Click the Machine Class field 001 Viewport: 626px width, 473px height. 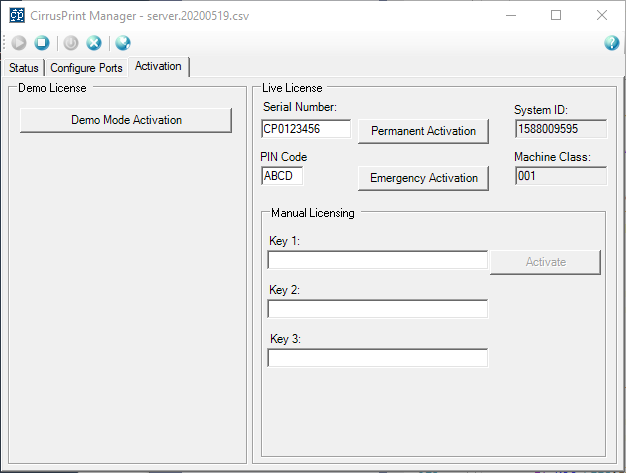(x=561, y=176)
